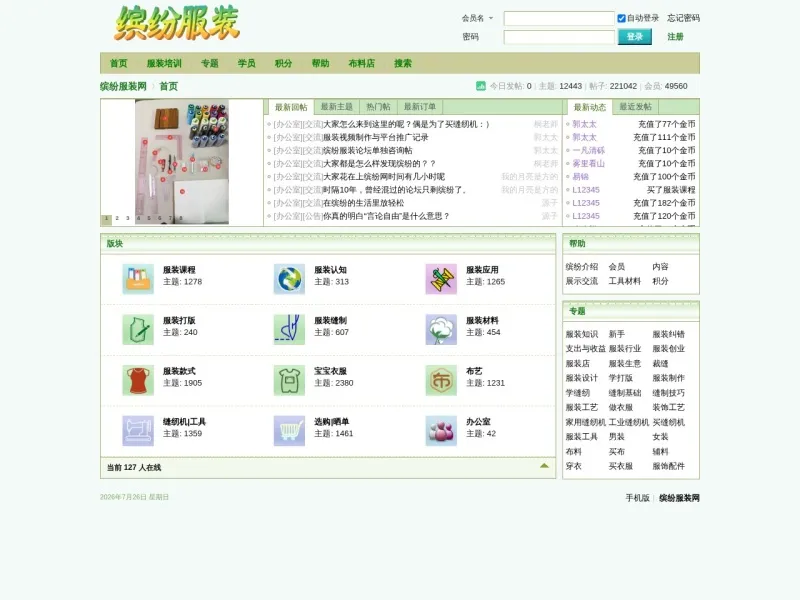Click the 注册 link
This screenshot has height=600, width=800.
[675, 37]
